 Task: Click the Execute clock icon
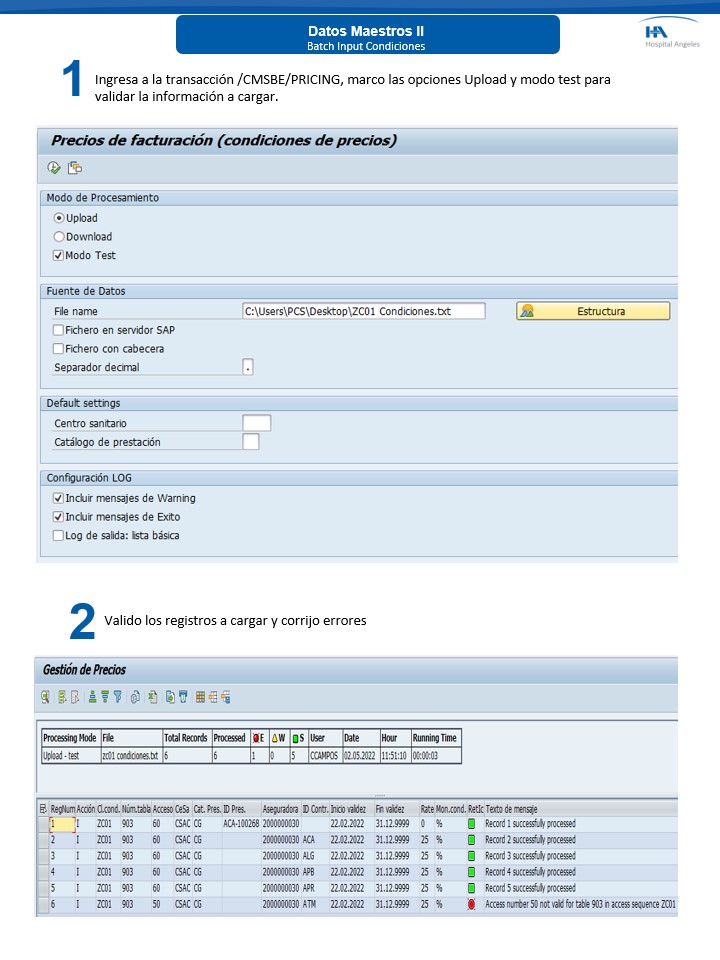pos(54,167)
